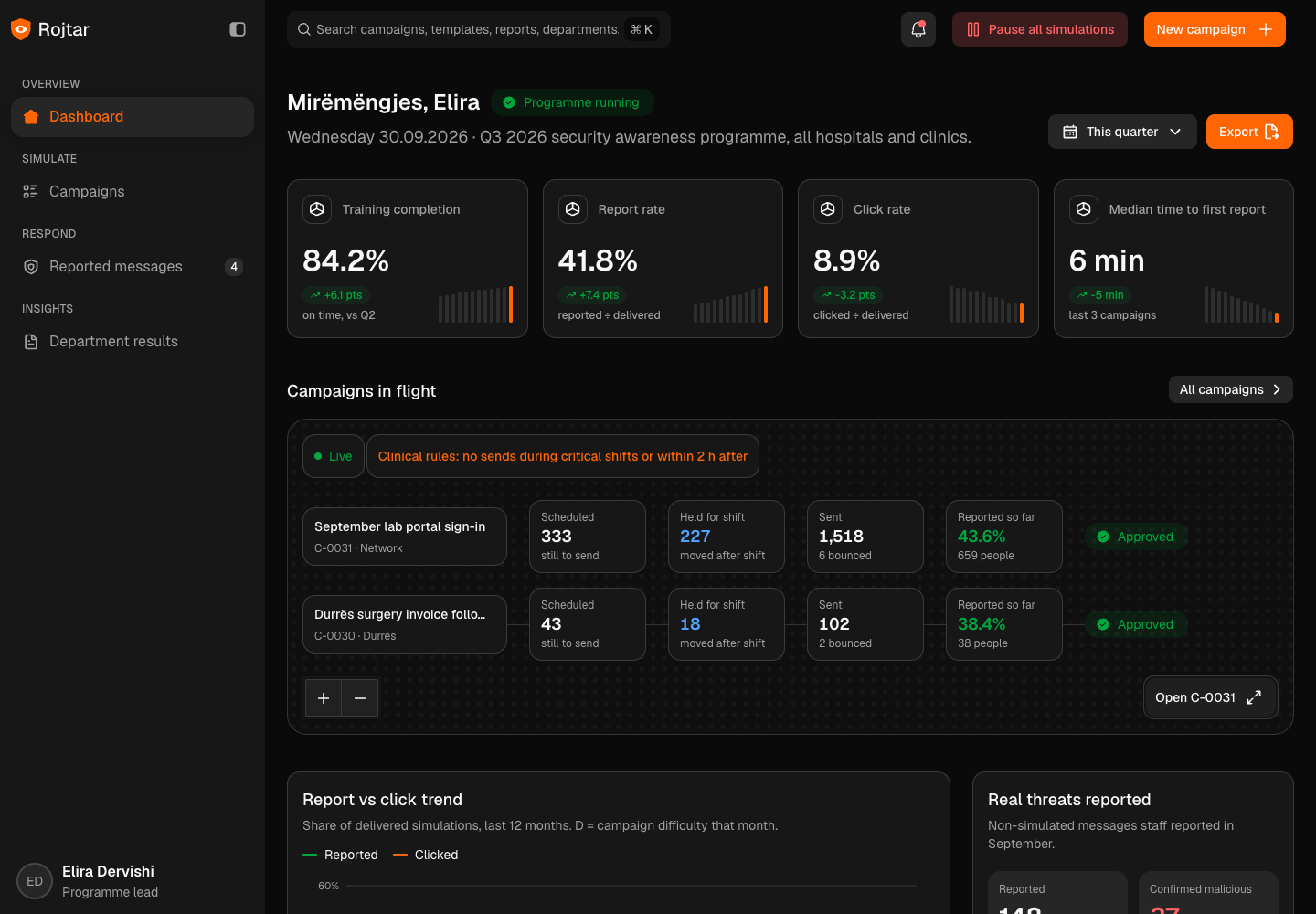Click the approved check icon for C-0030
Screen dimensions: 1316x914
click(x=1103, y=624)
